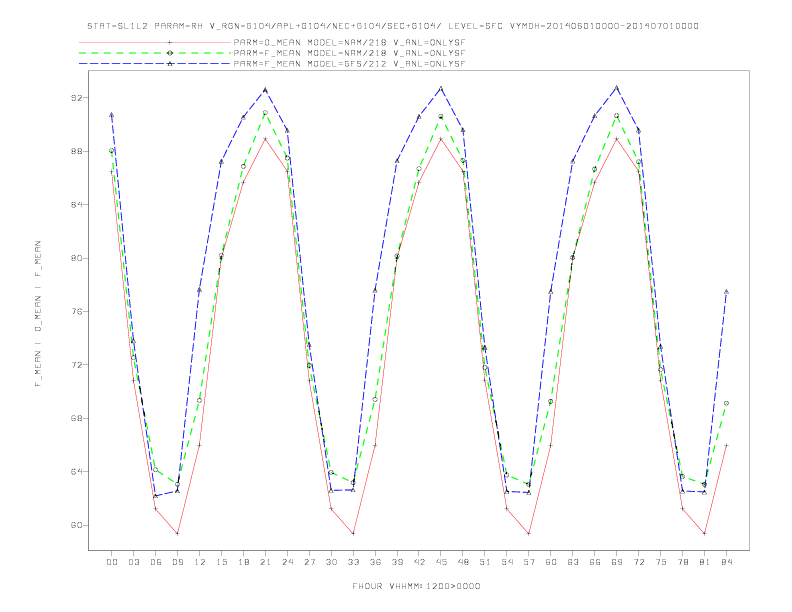Click y-axis tick value 84
This screenshot has height=612, width=792.
tap(76, 205)
